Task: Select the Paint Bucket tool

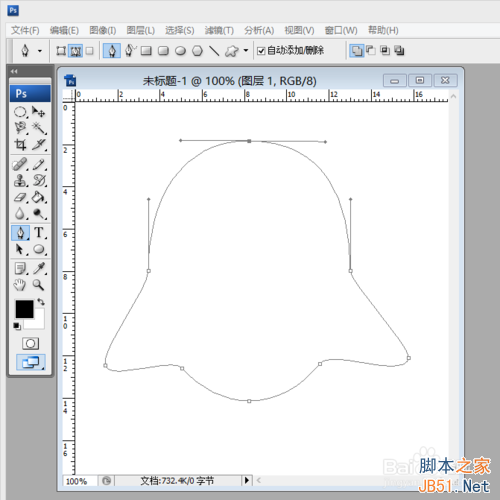Action: tap(38, 197)
